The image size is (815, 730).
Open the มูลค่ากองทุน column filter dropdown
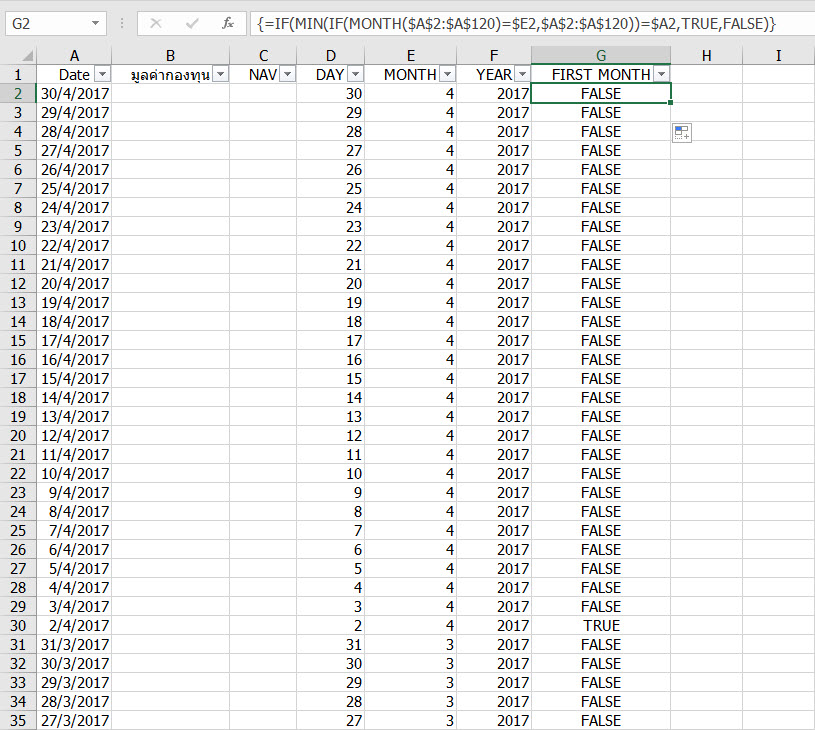(x=220, y=74)
